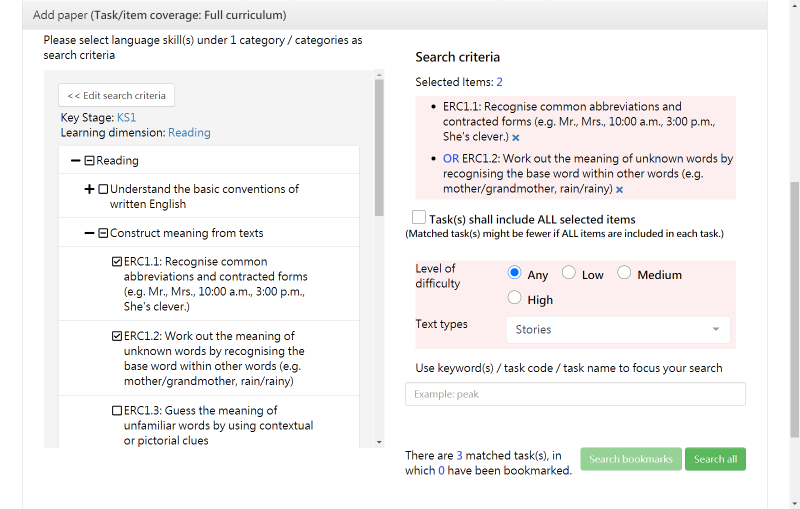
Task: Select Low difficulty level
Action: [569, 273]
